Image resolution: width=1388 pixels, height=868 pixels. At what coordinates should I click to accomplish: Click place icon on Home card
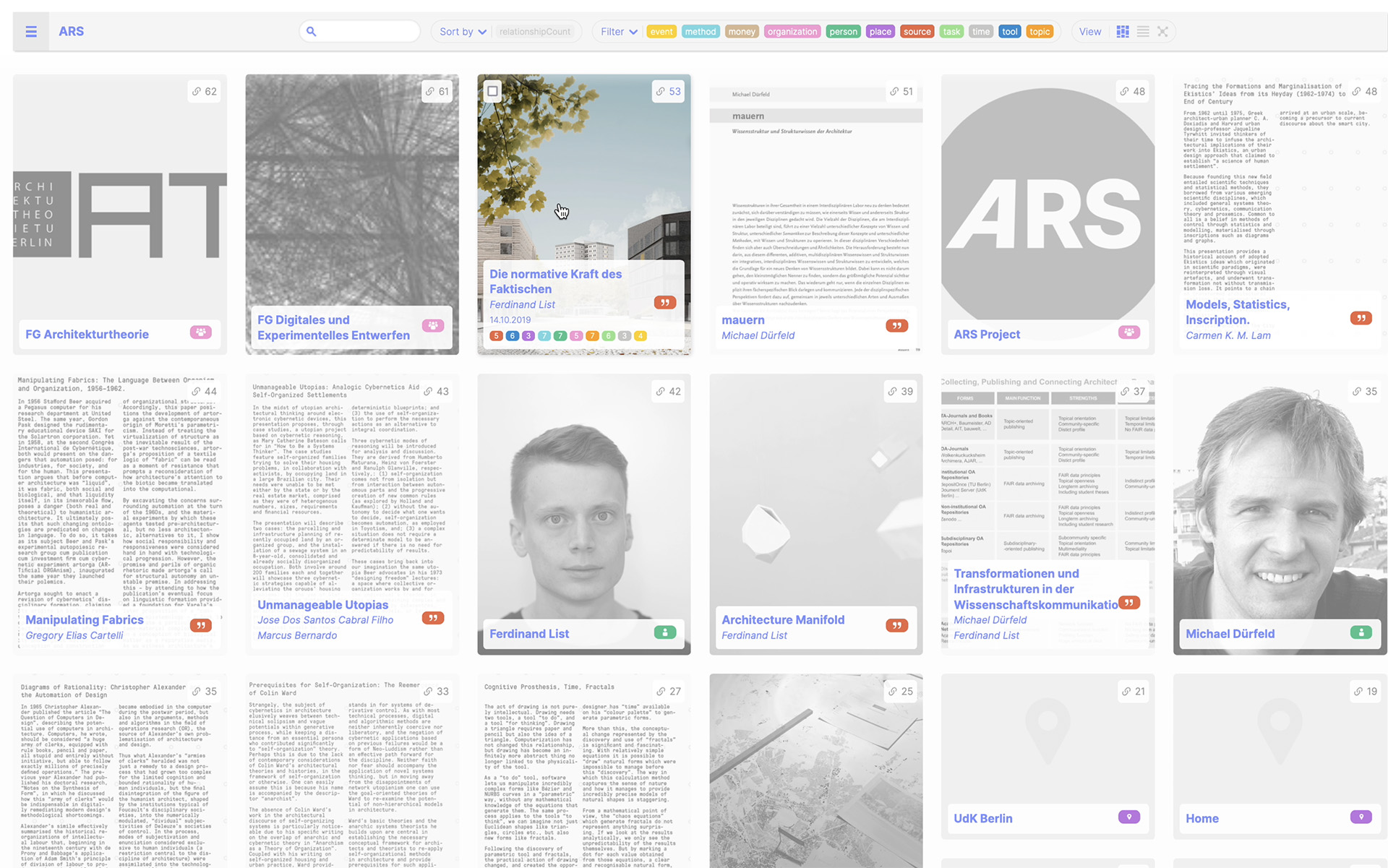[1361, 817]
